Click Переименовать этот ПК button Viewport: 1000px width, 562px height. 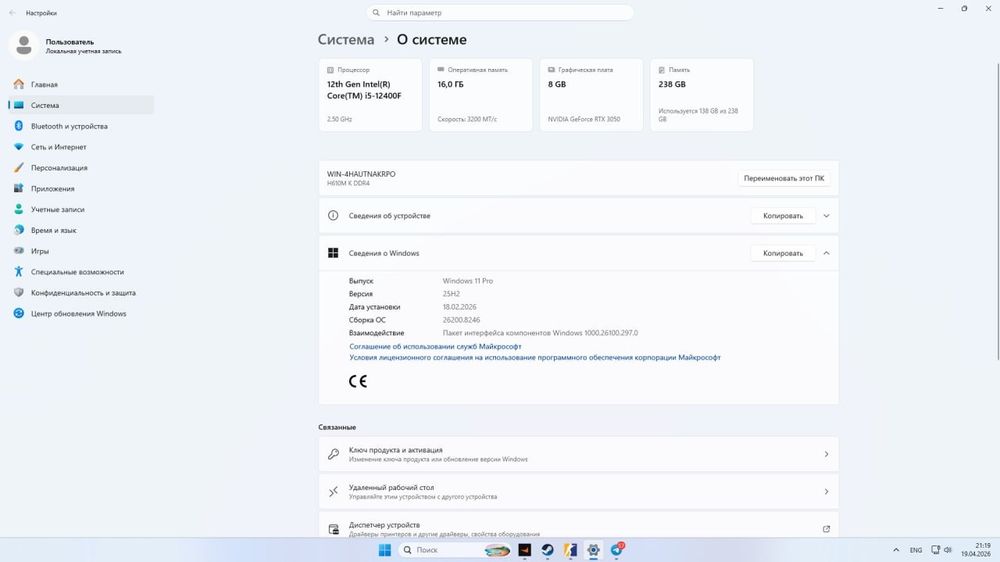click(x=784, y=179)
